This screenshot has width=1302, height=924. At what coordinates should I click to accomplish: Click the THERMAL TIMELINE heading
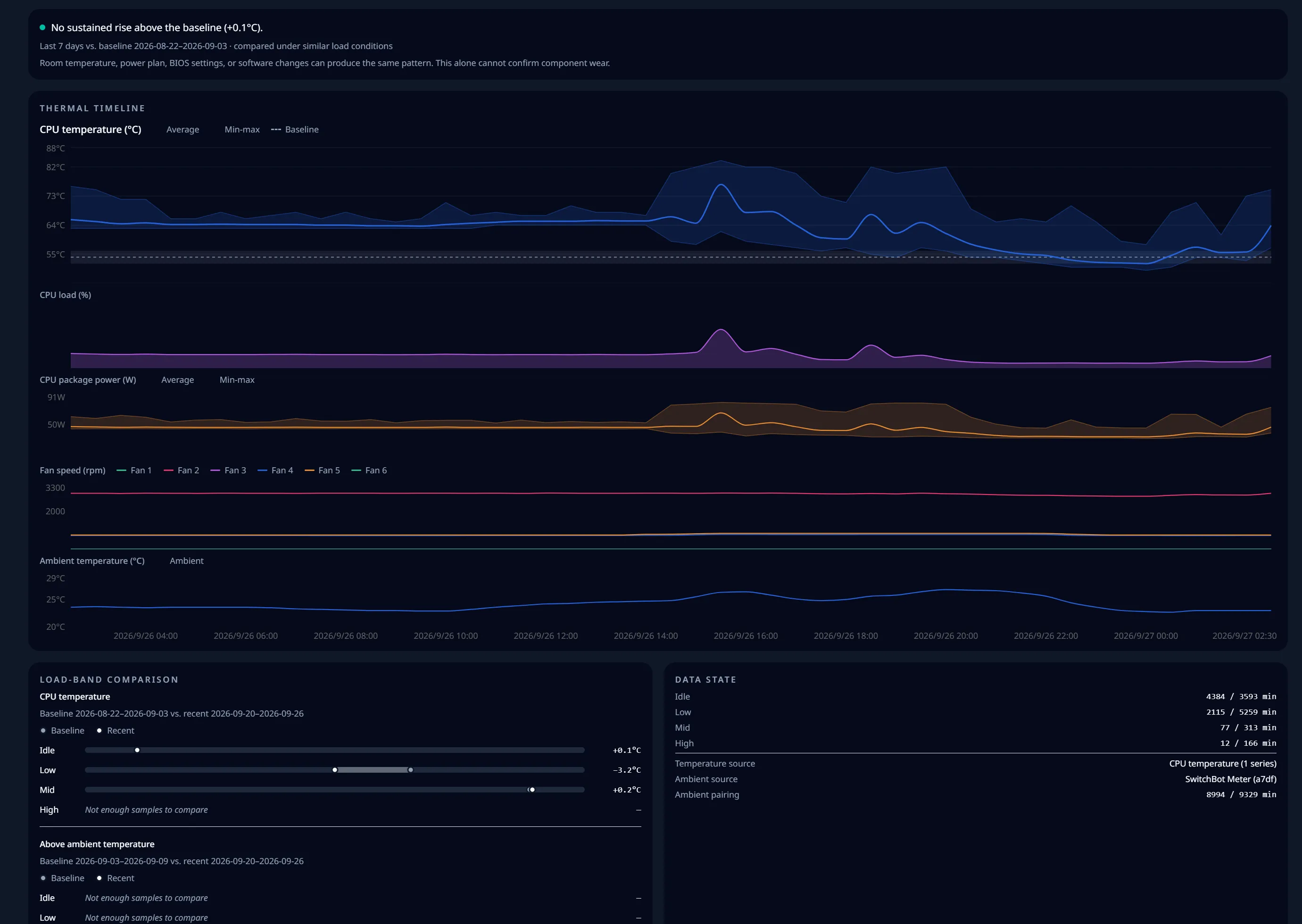(92, 108)
